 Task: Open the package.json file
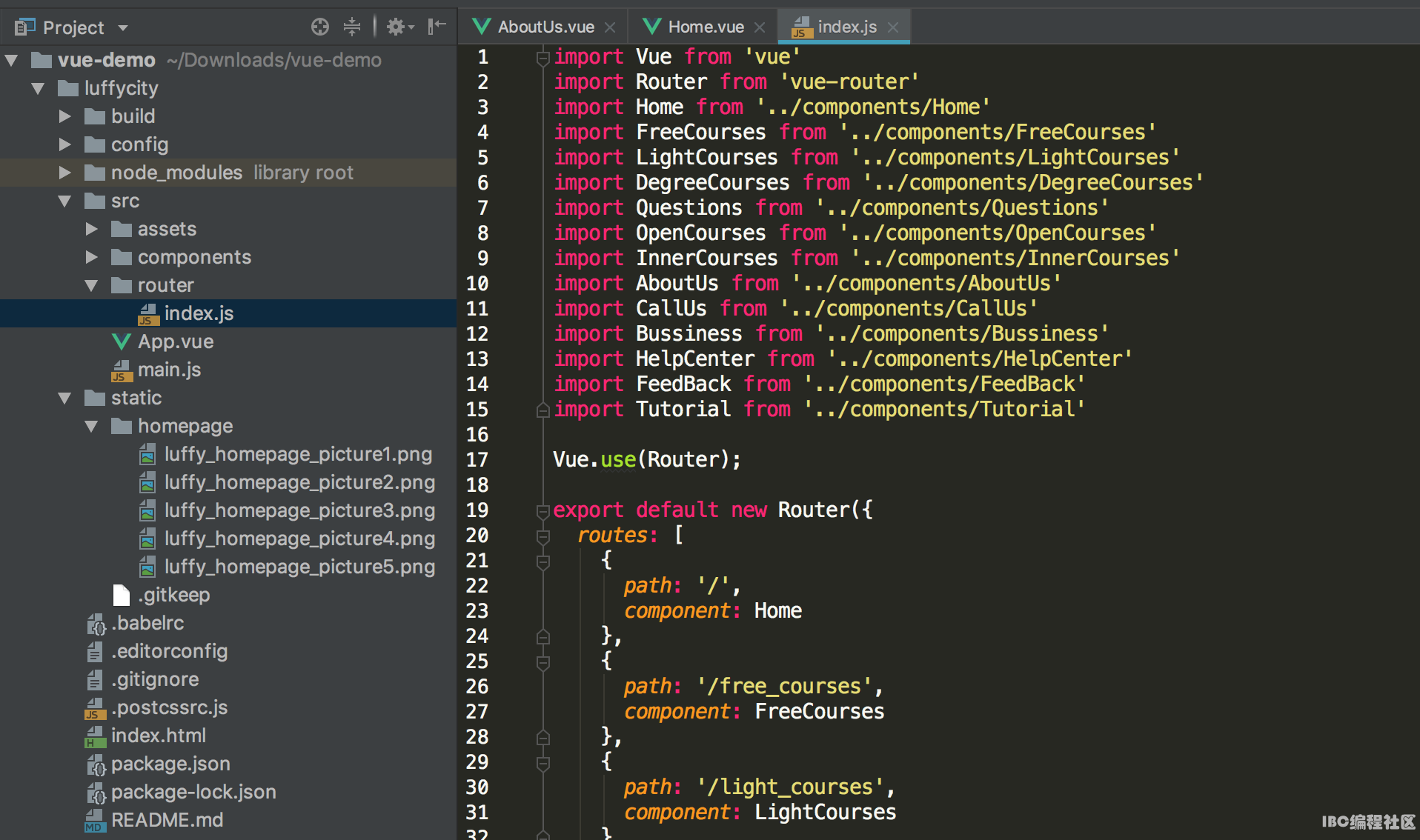(170, 764)
